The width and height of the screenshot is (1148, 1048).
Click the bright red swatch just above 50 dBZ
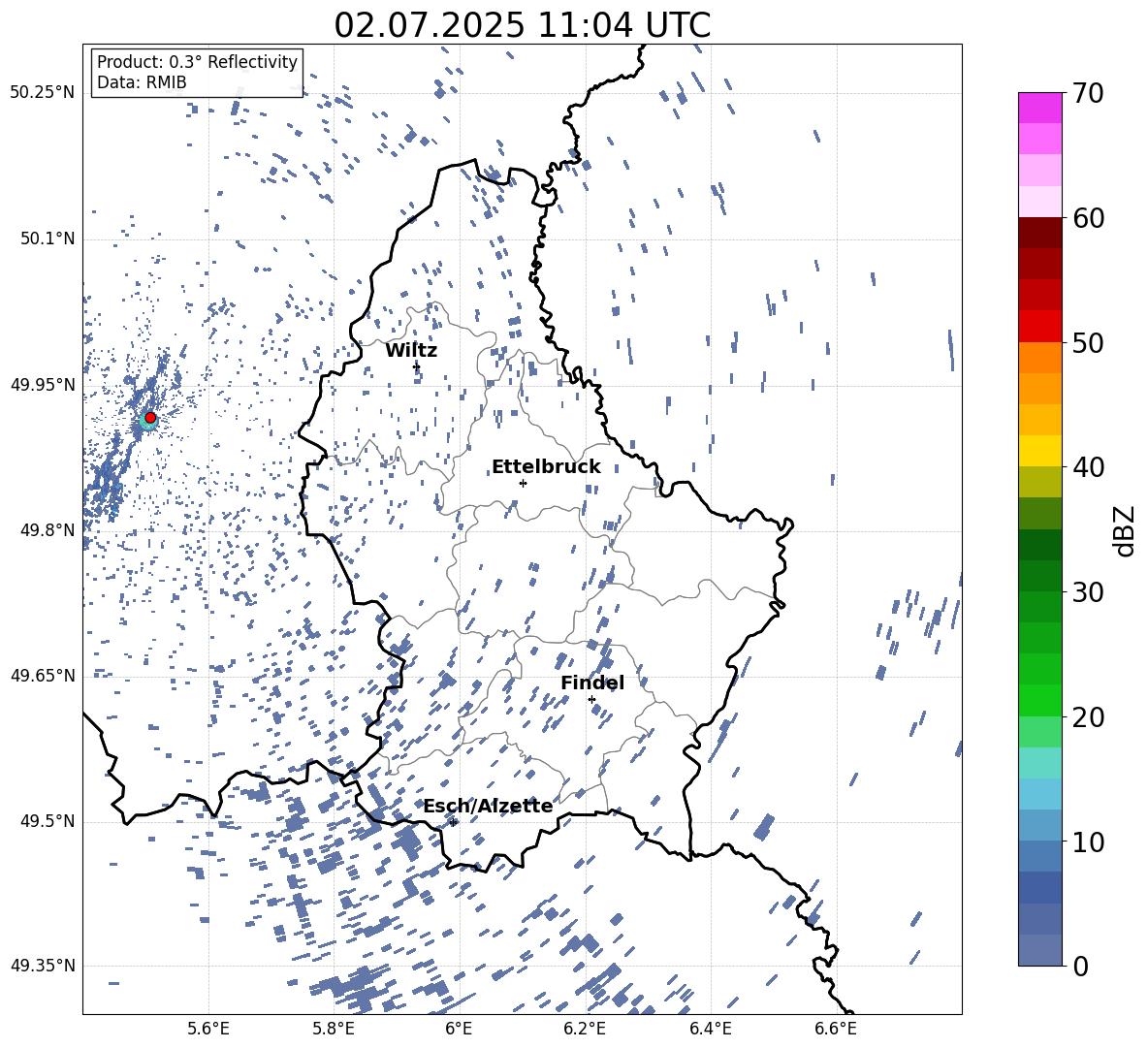1039,327
